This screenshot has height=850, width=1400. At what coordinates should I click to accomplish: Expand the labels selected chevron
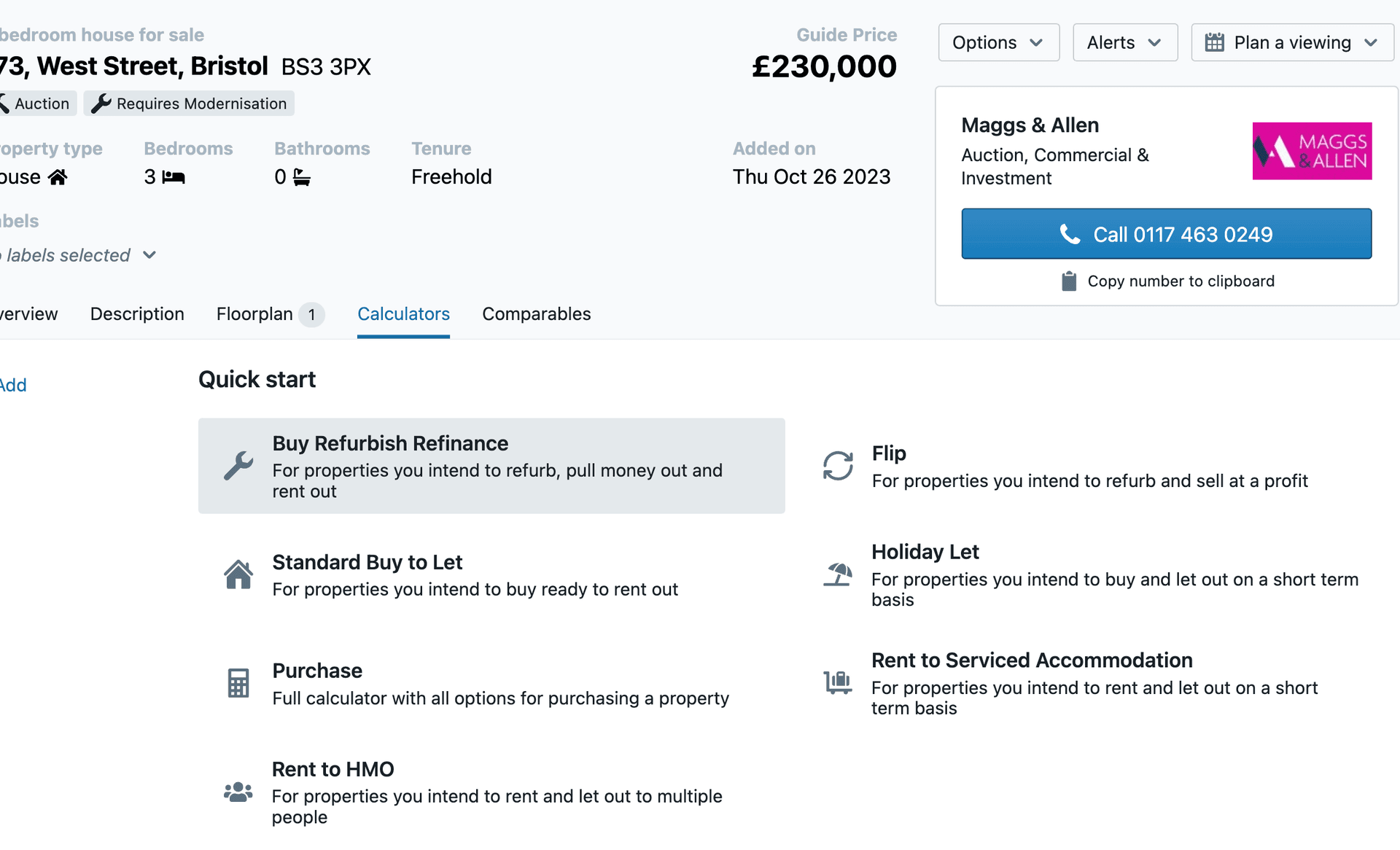[x=149, y=255]
